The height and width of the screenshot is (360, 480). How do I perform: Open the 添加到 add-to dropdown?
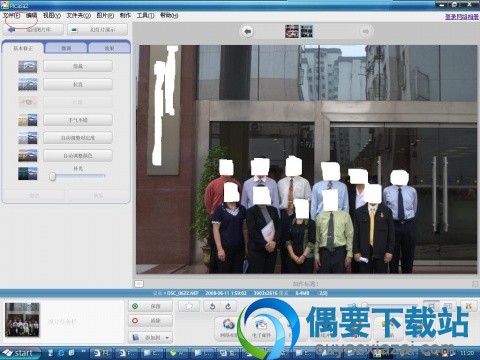click(x=150, y=338)
